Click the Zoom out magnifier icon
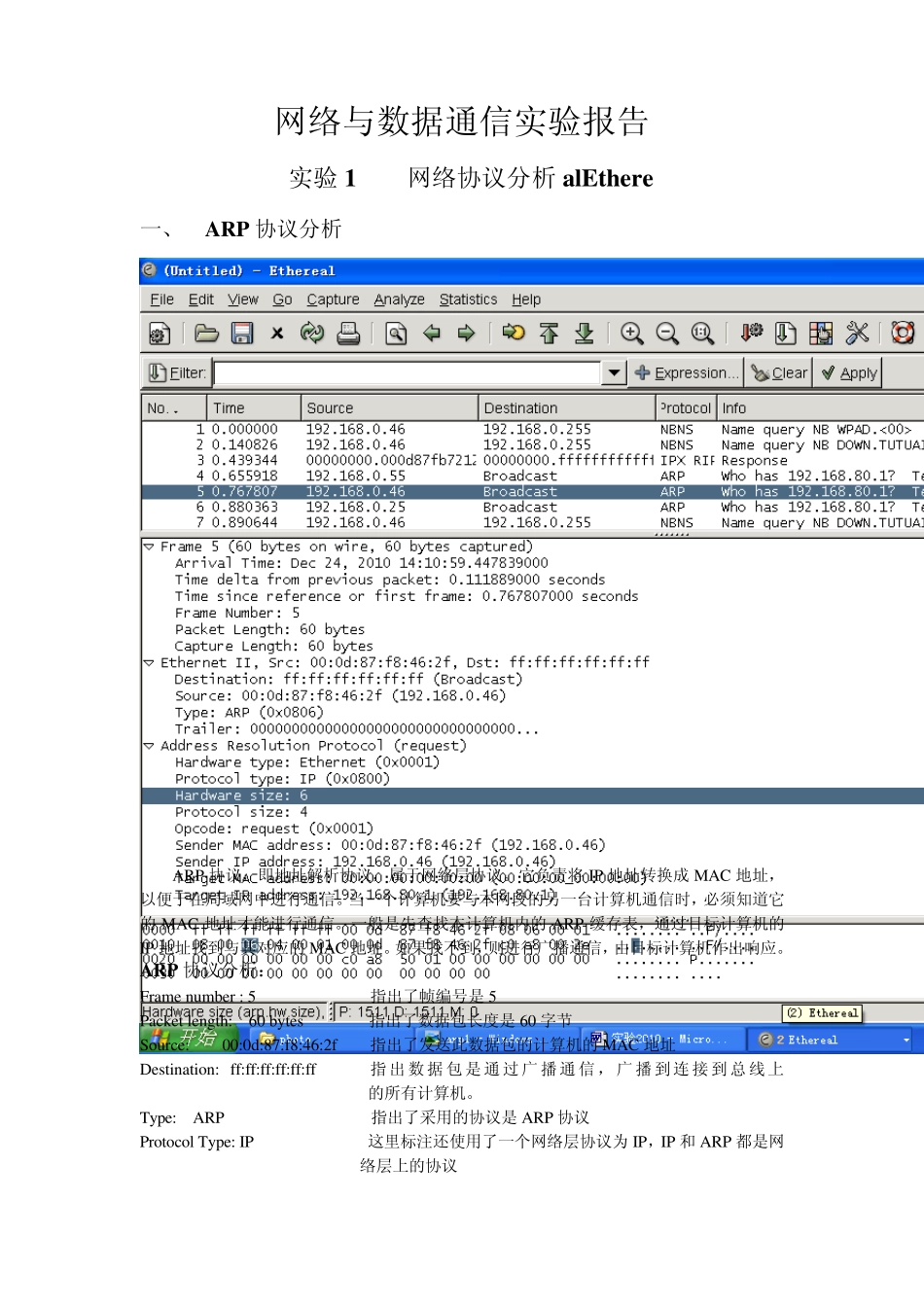Screen dimensions: 924x1307 coord(667,334)
